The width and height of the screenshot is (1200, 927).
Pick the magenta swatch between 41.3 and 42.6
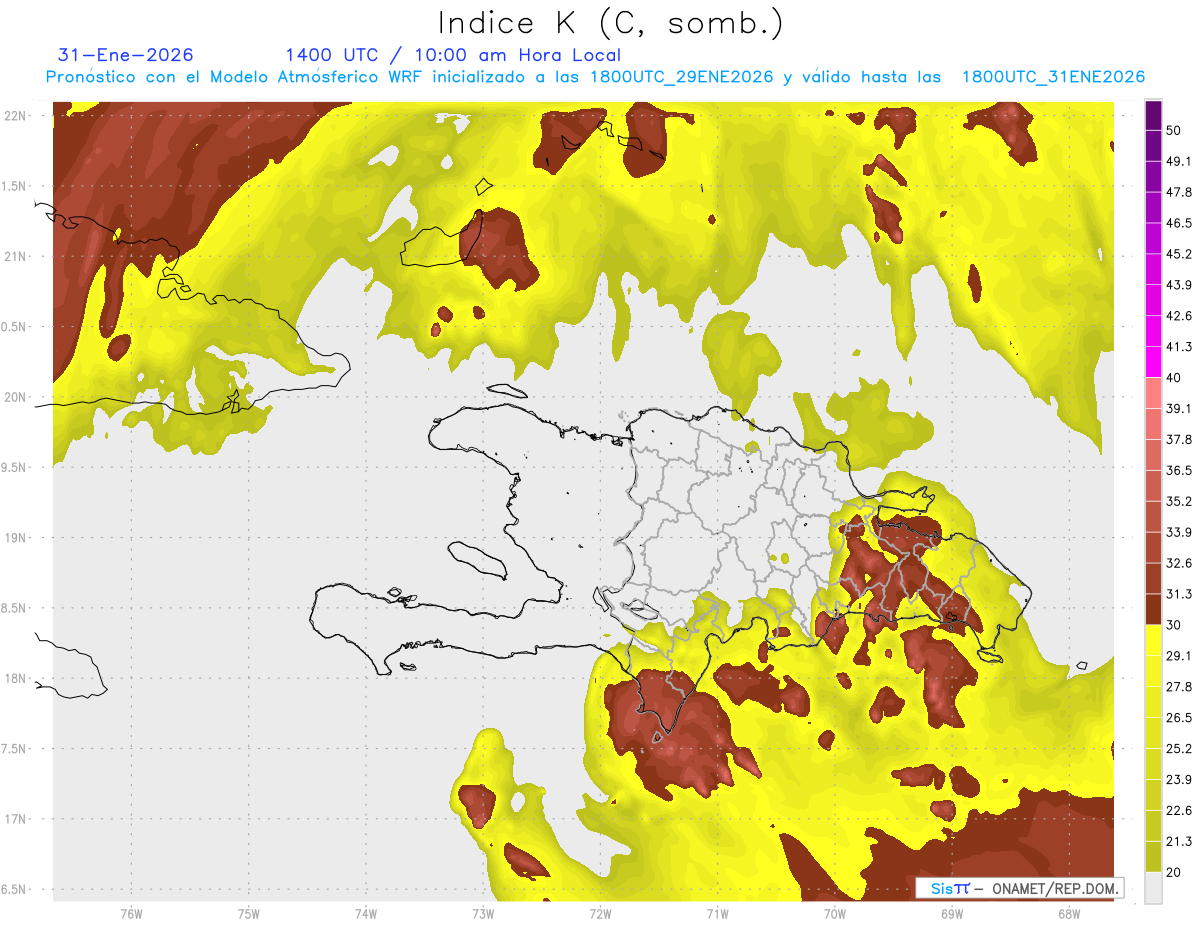(1153, 331)
